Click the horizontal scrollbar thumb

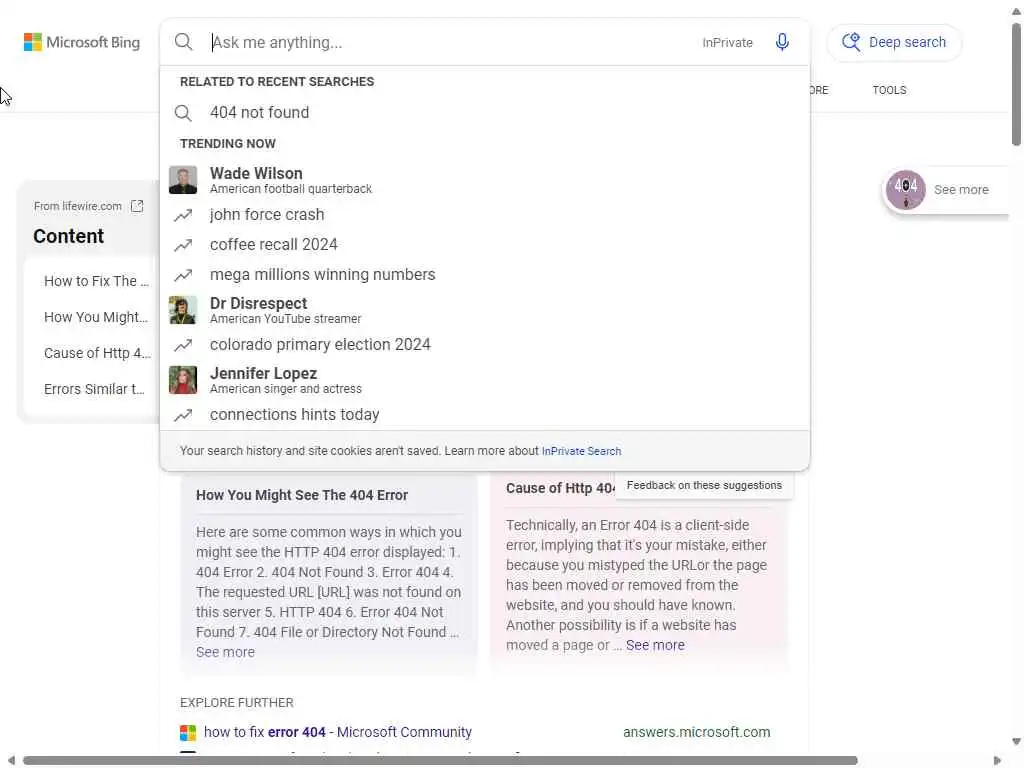[440, 761]
